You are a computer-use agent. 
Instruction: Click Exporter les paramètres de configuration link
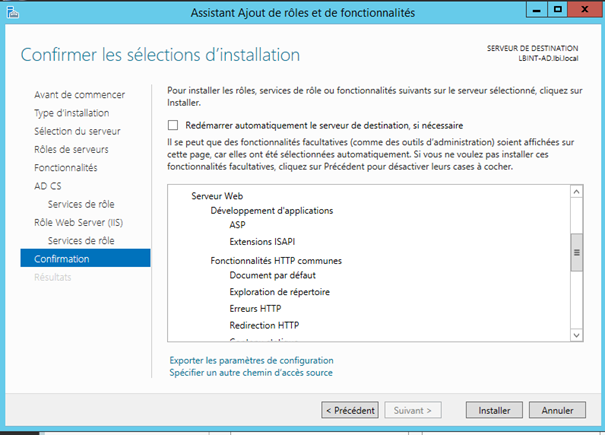pos(251,360)
